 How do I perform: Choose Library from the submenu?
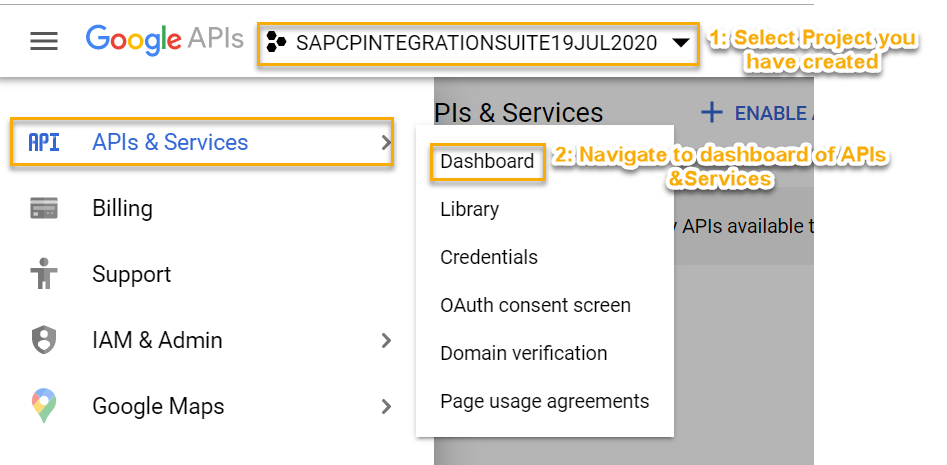[x=470, y=210]
